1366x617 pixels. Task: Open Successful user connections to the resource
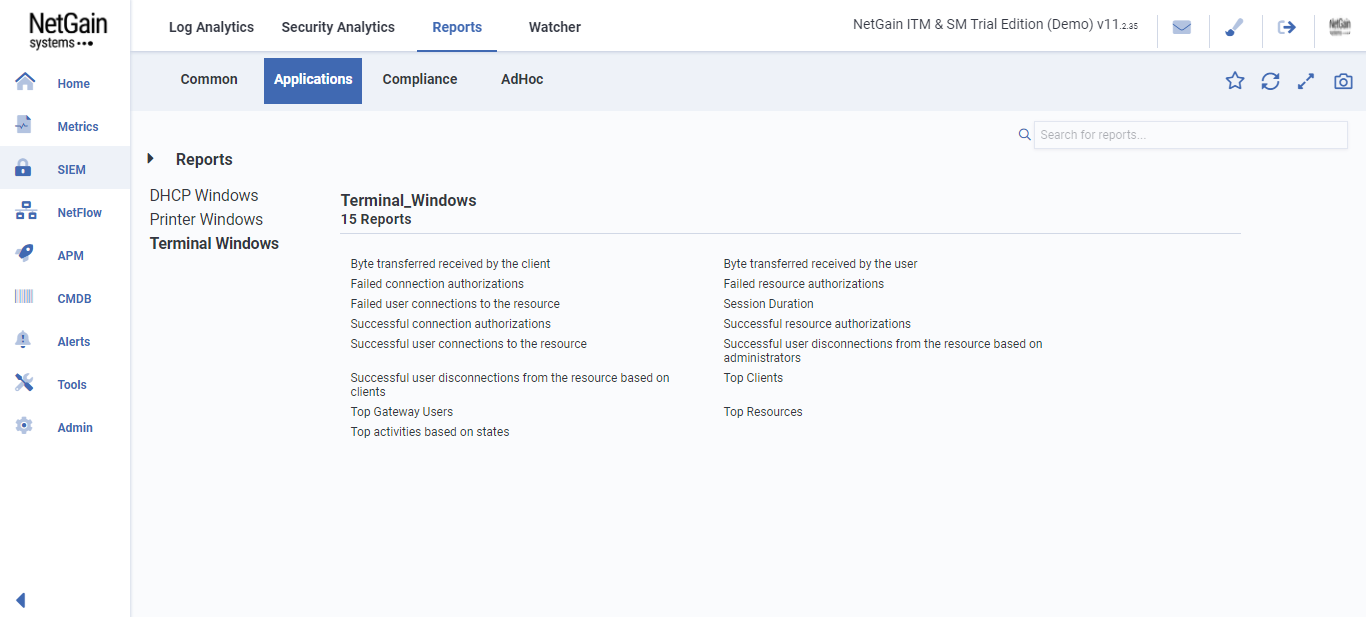click(468, 344)
